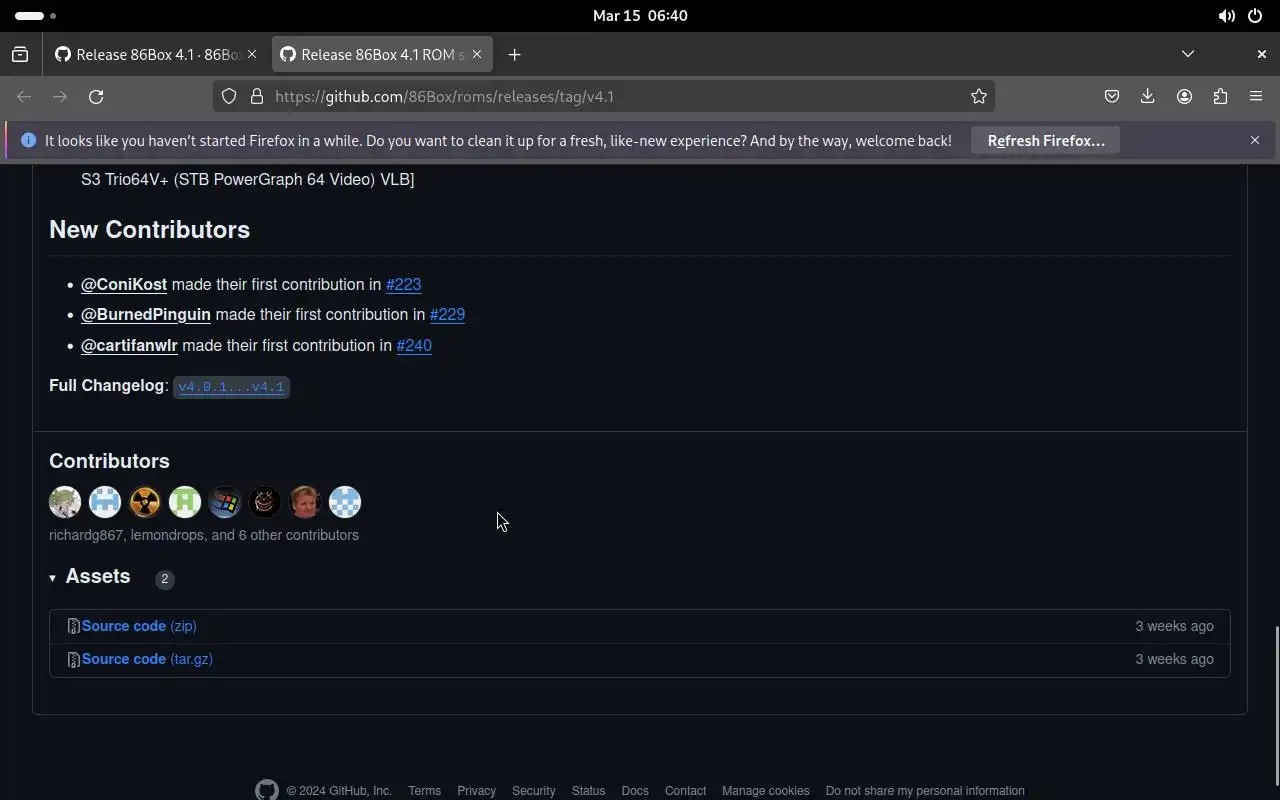Image resolution: width=1280 pixels, height=800 pixels.
Task: Bookmark this page with the star icon
Action: 979,97
